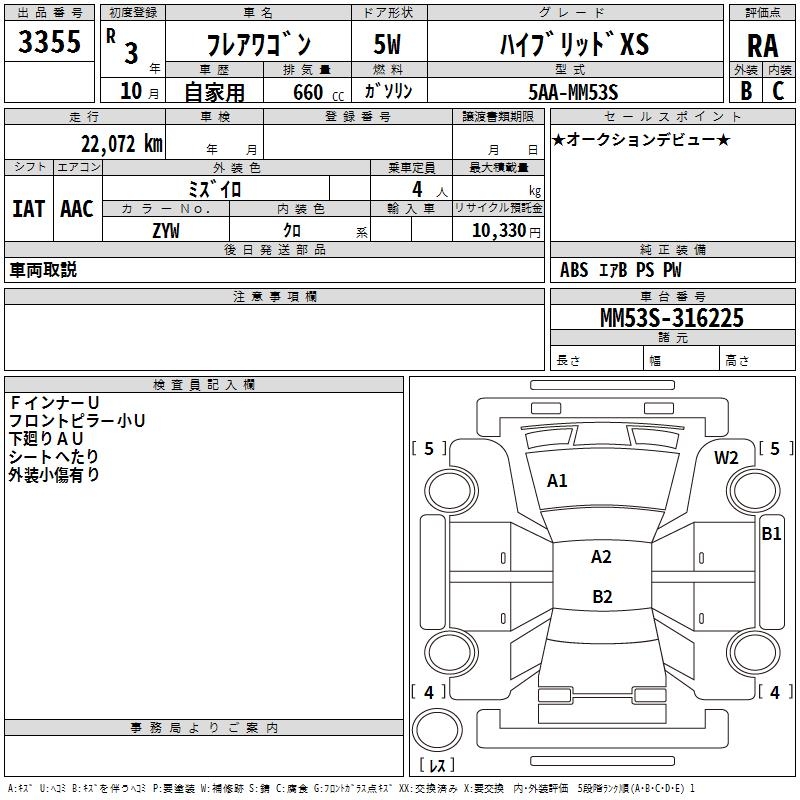Click the front-left wheel in car diagram
The height and width of the screenshot is (800, 800).
[x=449, y=488]
